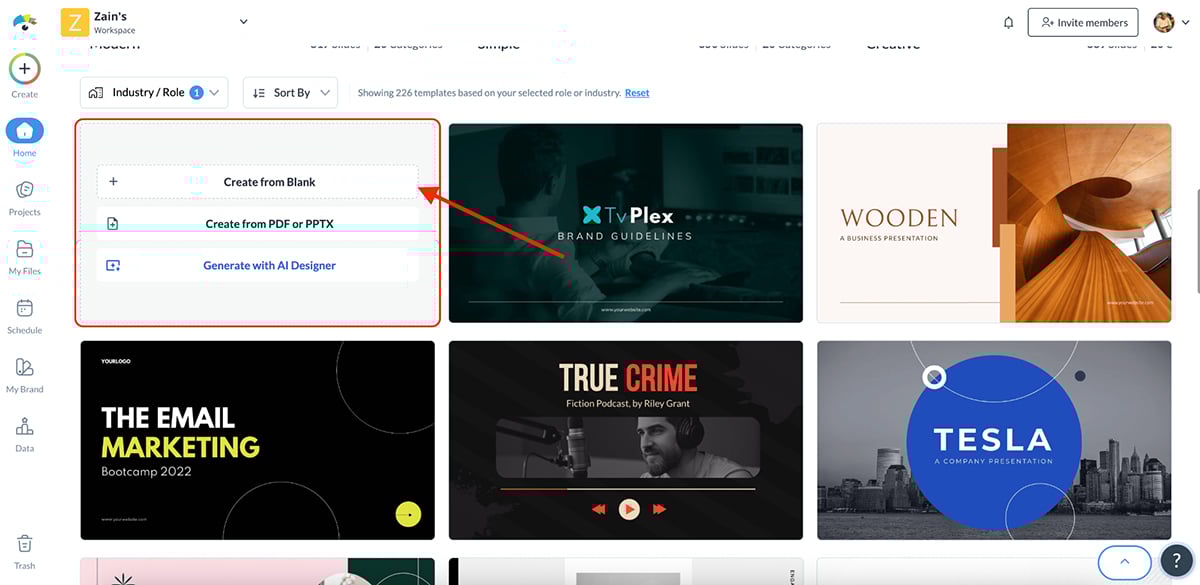This screenshot has height=585, width=1200.
Task: Open the Projects section icon
Action: (25, 190)
